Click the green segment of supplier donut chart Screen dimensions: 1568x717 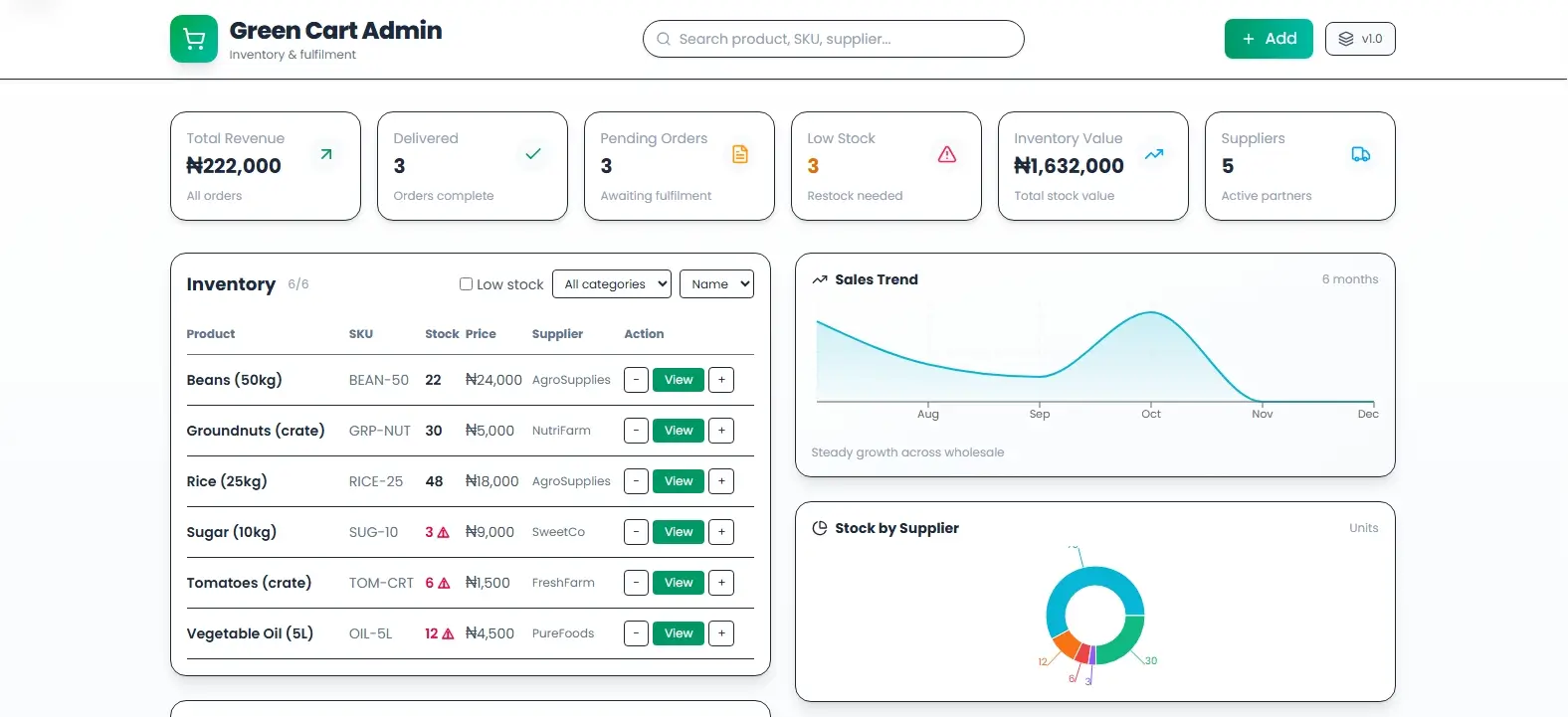click(1122, 645)
